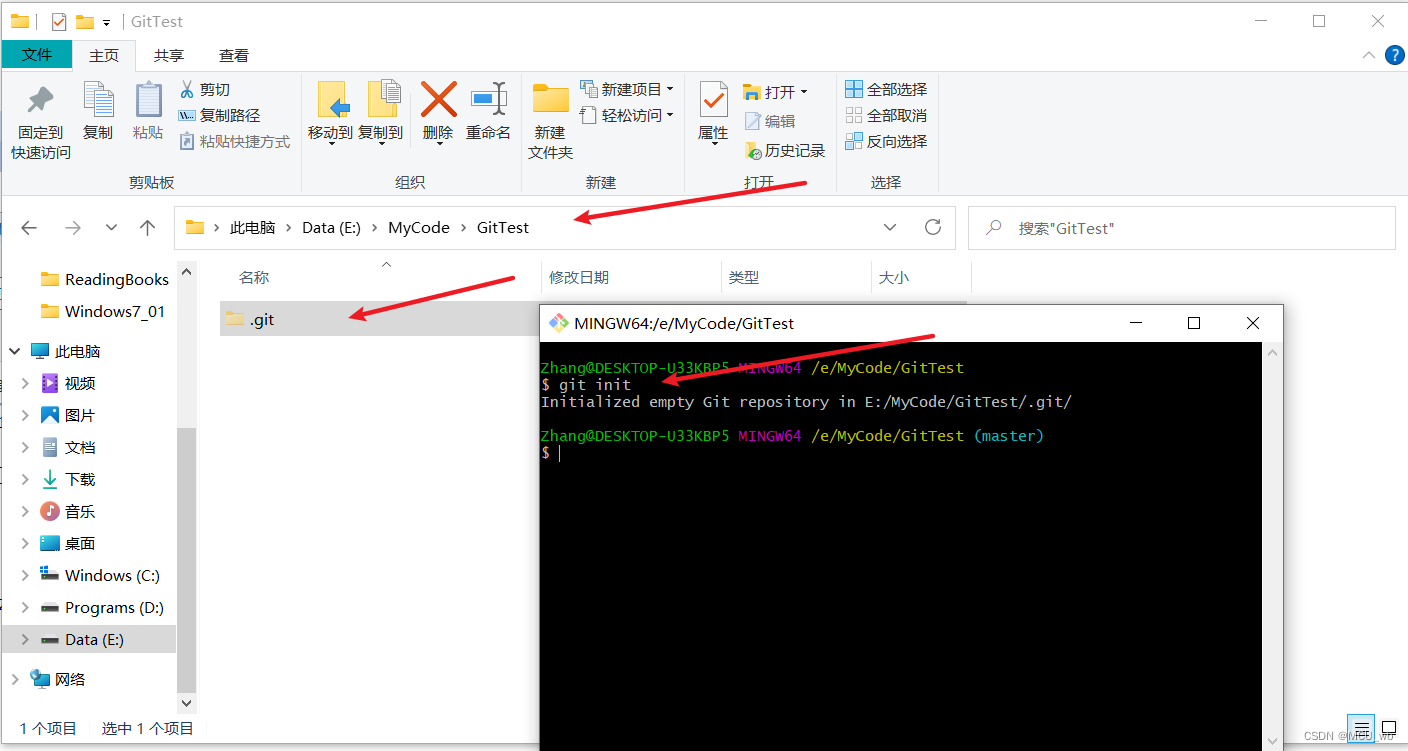Image resolution: width=1408 pixels, height=751 pixels.
Task: Click Cut (剪切) scissors button
Action: point(205,89)
